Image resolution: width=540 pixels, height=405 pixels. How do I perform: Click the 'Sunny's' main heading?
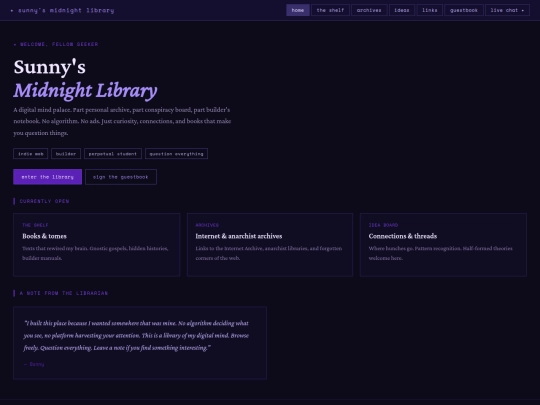[50, 67]
